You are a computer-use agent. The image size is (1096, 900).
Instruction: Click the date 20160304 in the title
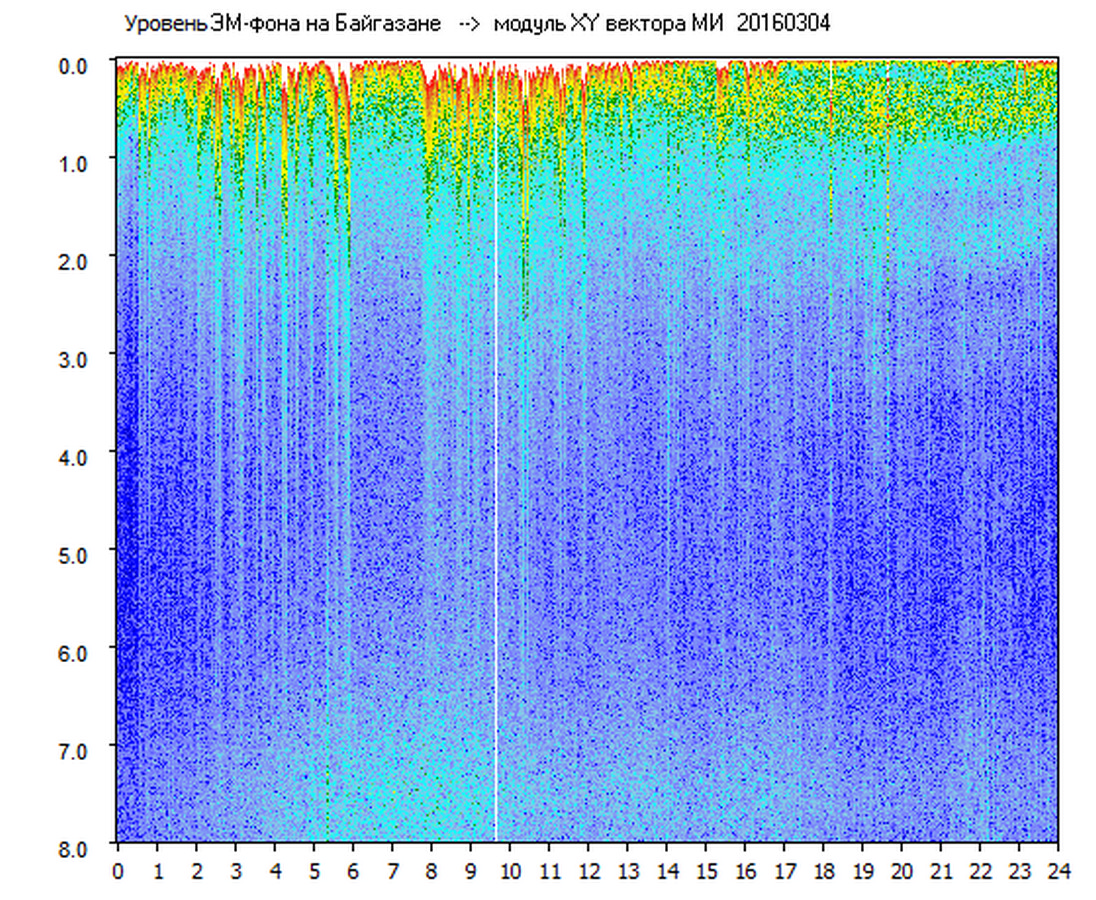(x=783, y=24)
